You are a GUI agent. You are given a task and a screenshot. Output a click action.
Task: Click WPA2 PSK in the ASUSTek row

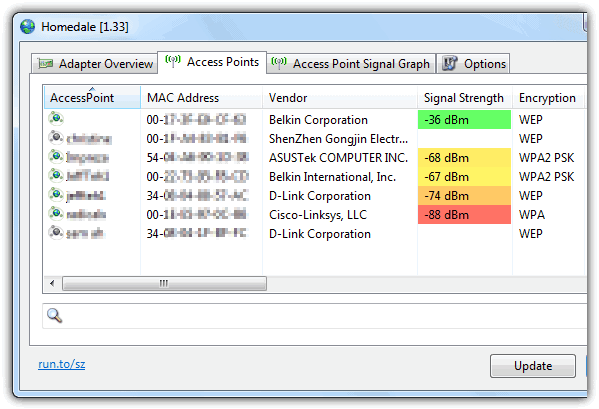point(546,158)
